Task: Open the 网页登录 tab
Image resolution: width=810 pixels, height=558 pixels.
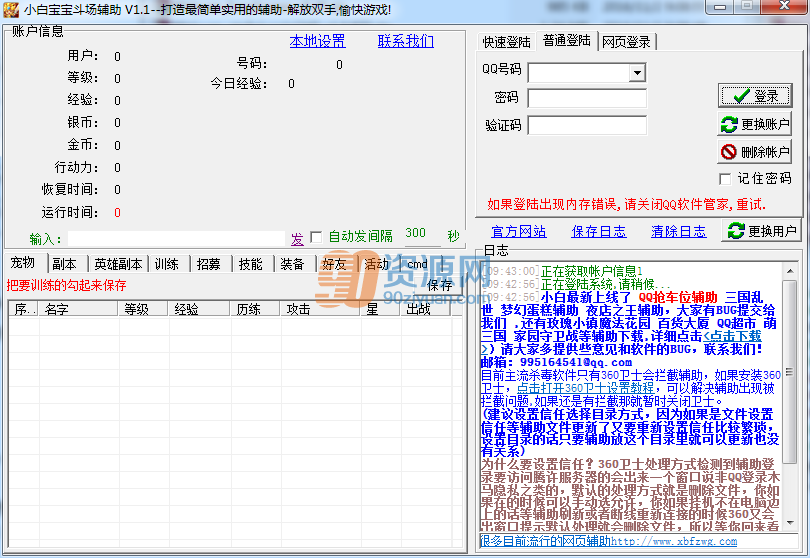Action: point(627,42)
